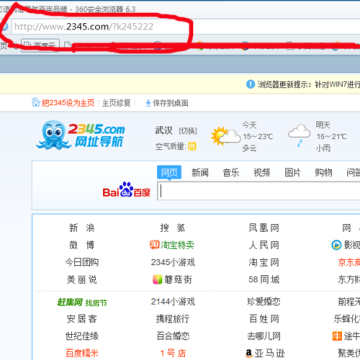Open the 主页修复 link
Screen dimensions: 360x360
tap(116, 103)
